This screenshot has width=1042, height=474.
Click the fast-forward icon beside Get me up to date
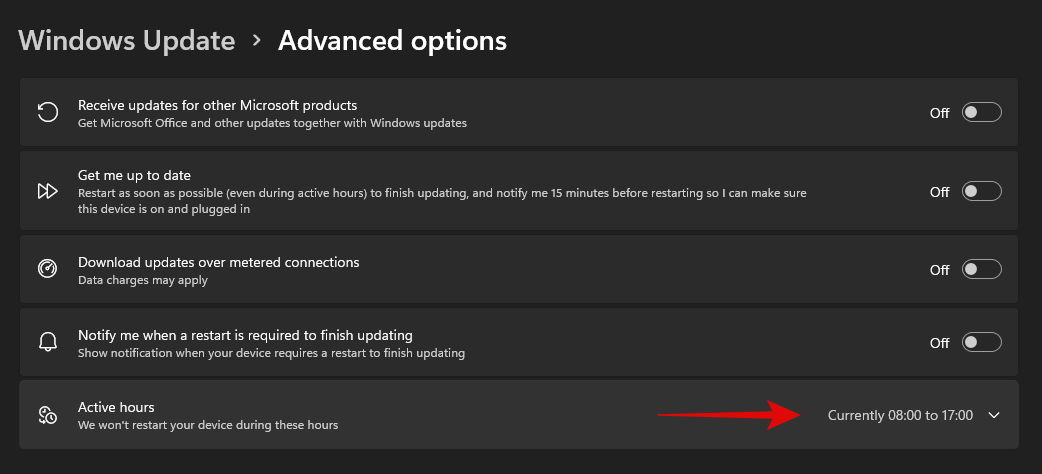[47, 191]
